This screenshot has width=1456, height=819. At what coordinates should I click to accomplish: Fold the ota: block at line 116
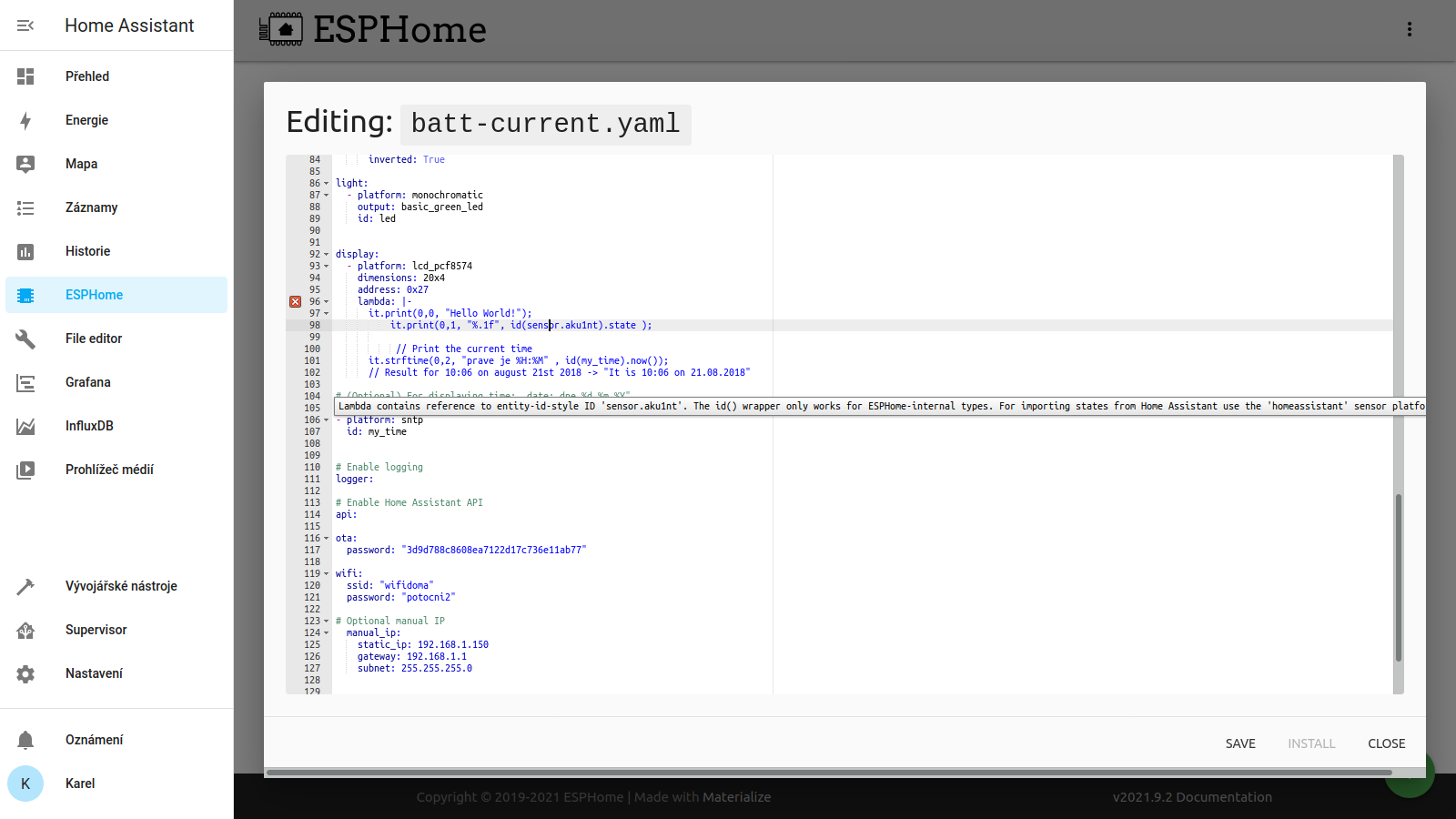327,538
